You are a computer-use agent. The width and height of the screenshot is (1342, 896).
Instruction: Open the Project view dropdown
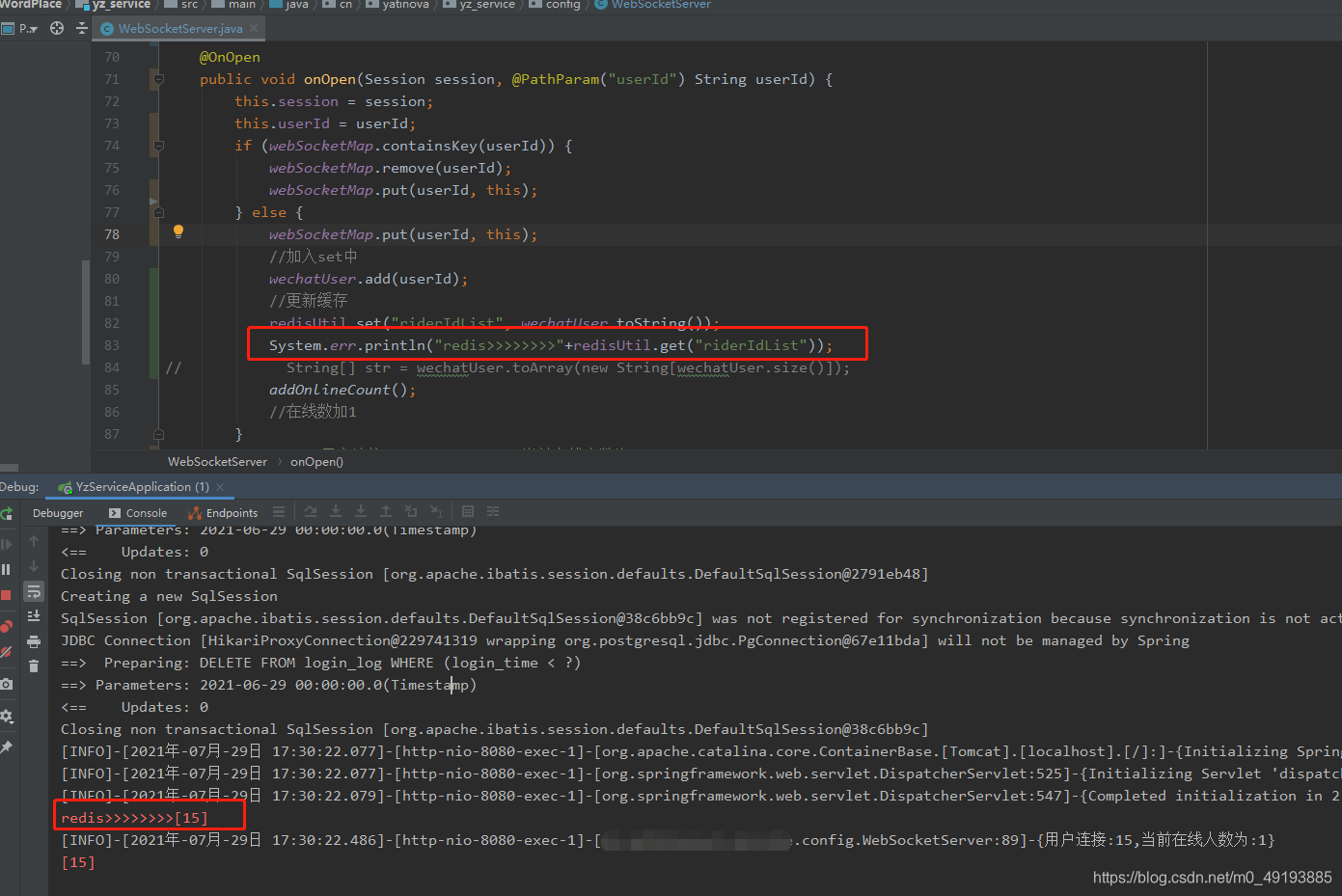pyautogui.click(x=19, y=28)
